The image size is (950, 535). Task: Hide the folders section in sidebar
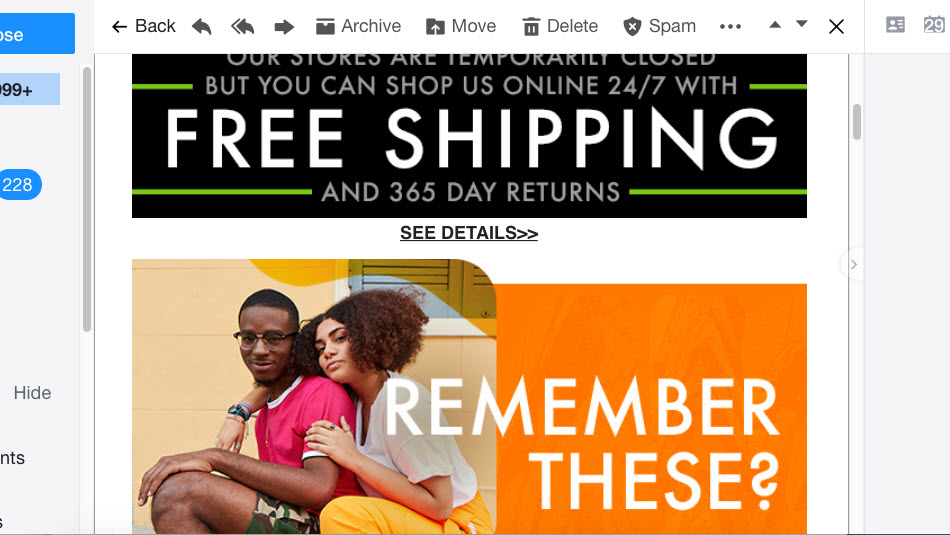[32, 393]
